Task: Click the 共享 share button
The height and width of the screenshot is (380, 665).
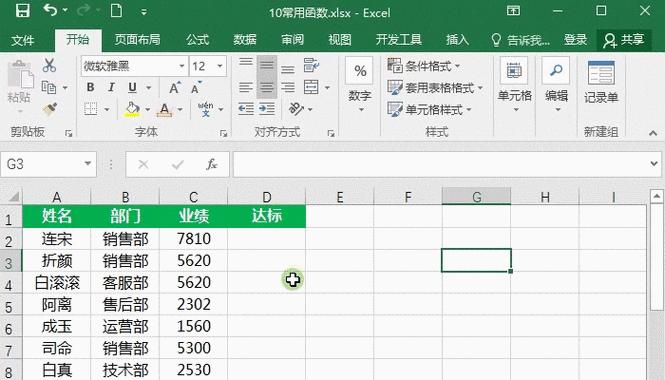Action: tap(624, 40)
